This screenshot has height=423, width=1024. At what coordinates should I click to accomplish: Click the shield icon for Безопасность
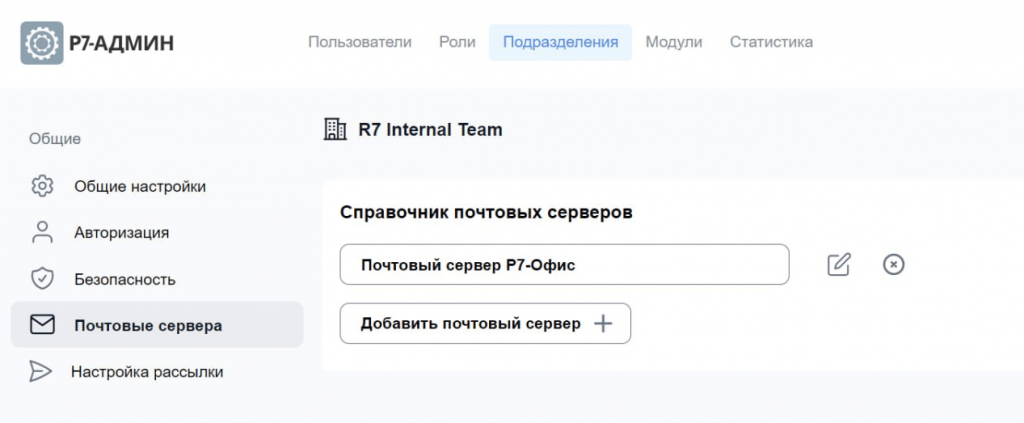click(x=42, y=279)
